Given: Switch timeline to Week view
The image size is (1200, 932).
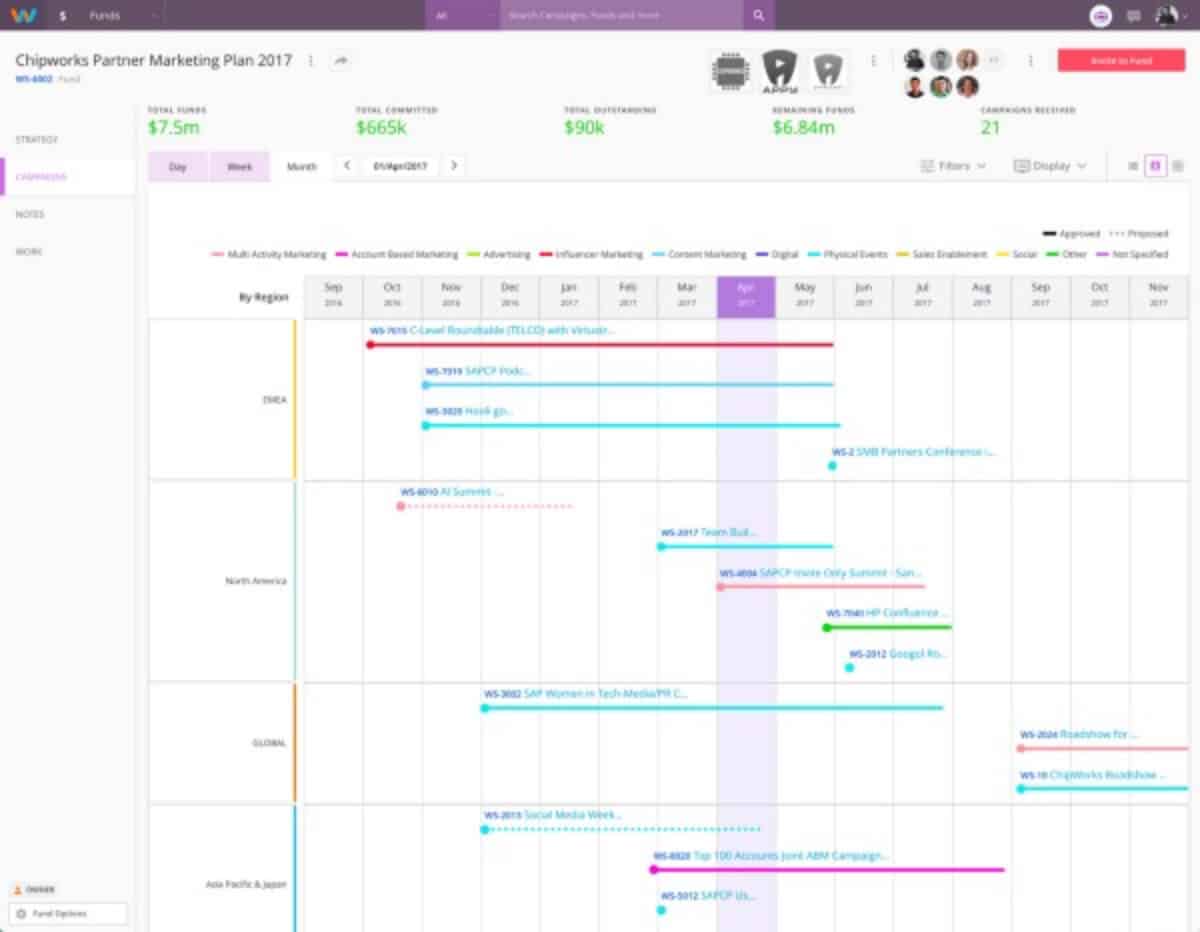Looking at the screenshot, I should coord(240,167).
